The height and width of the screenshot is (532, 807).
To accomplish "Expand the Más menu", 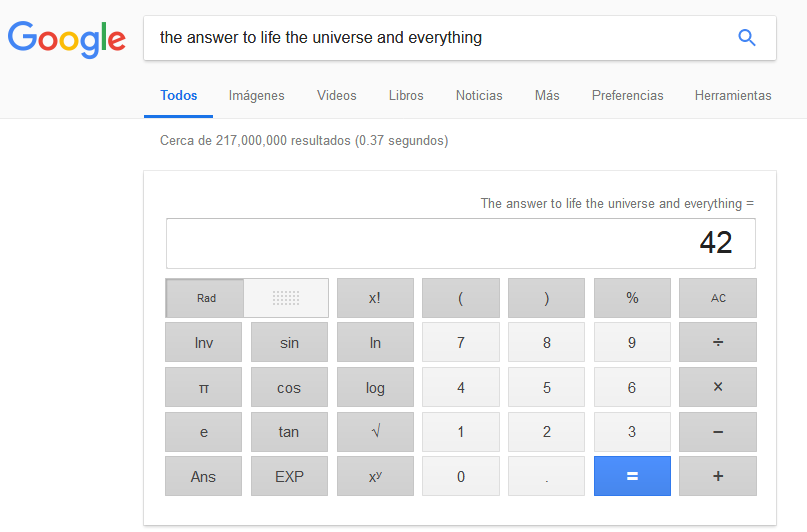I will tap(547, 96).
